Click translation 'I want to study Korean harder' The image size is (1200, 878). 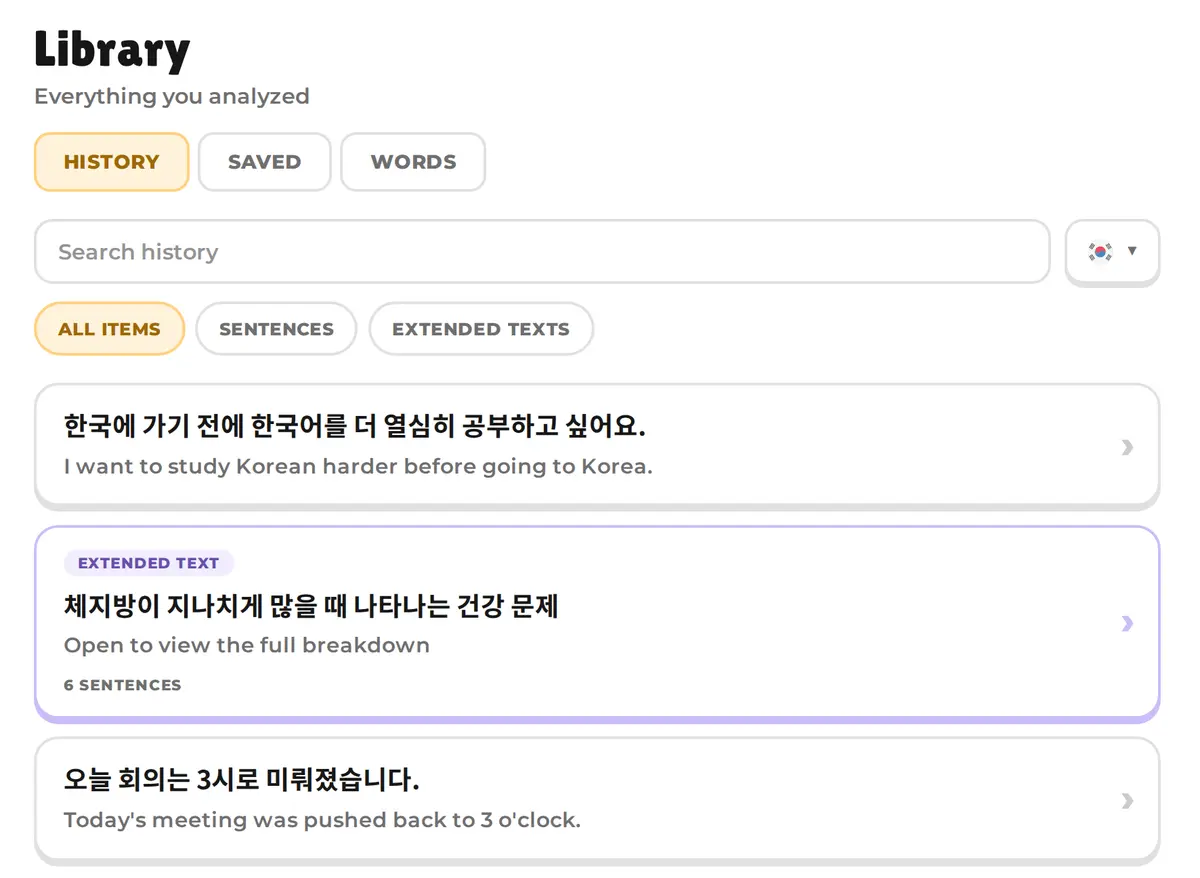tap(358, 466)
